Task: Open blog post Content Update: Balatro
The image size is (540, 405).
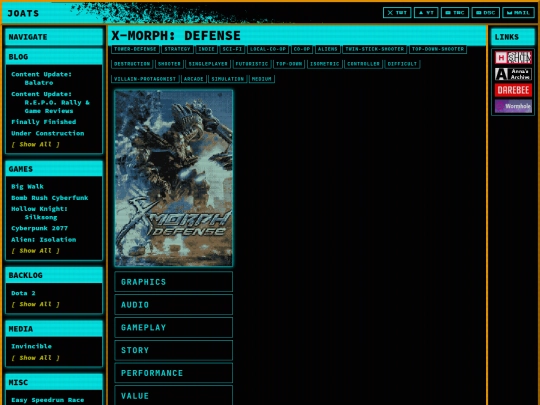Action: coord(41,78)
